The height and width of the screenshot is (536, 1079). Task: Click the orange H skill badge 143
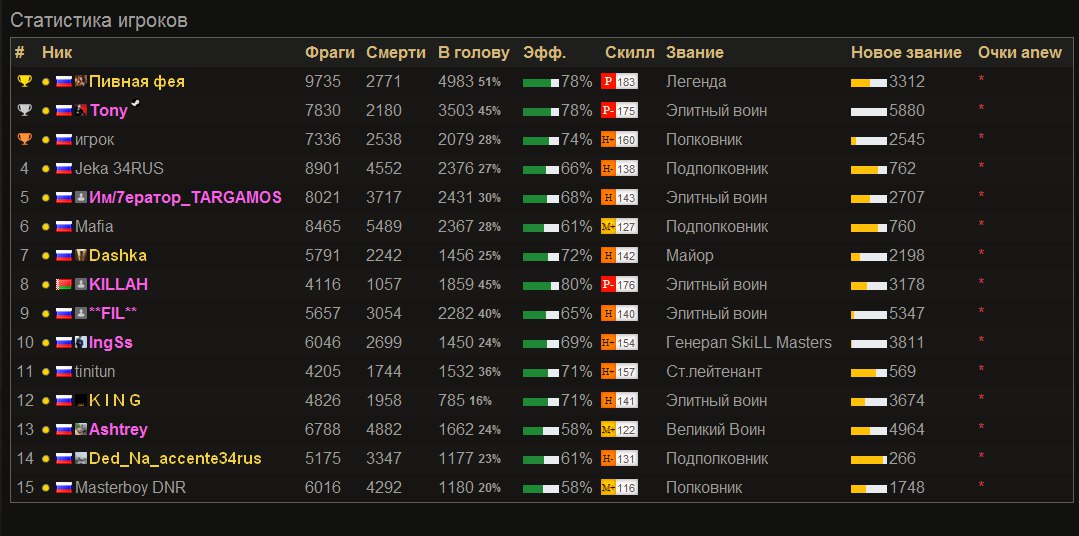618,198
